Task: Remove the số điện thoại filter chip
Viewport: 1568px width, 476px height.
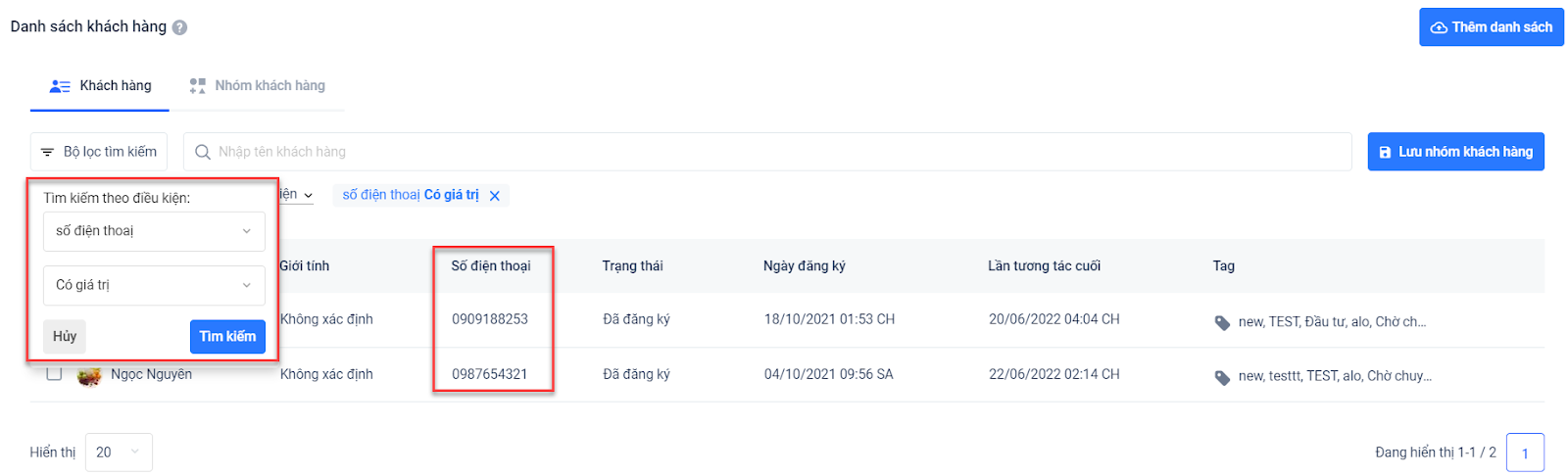Action: 495,196
